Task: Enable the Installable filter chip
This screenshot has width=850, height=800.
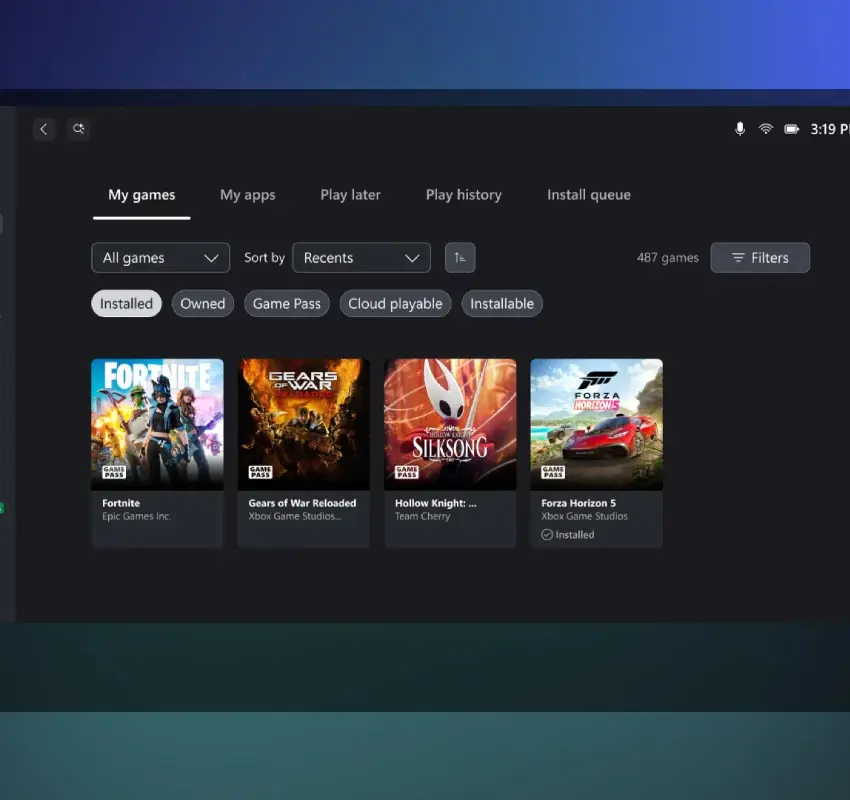Action: (502, 304)
